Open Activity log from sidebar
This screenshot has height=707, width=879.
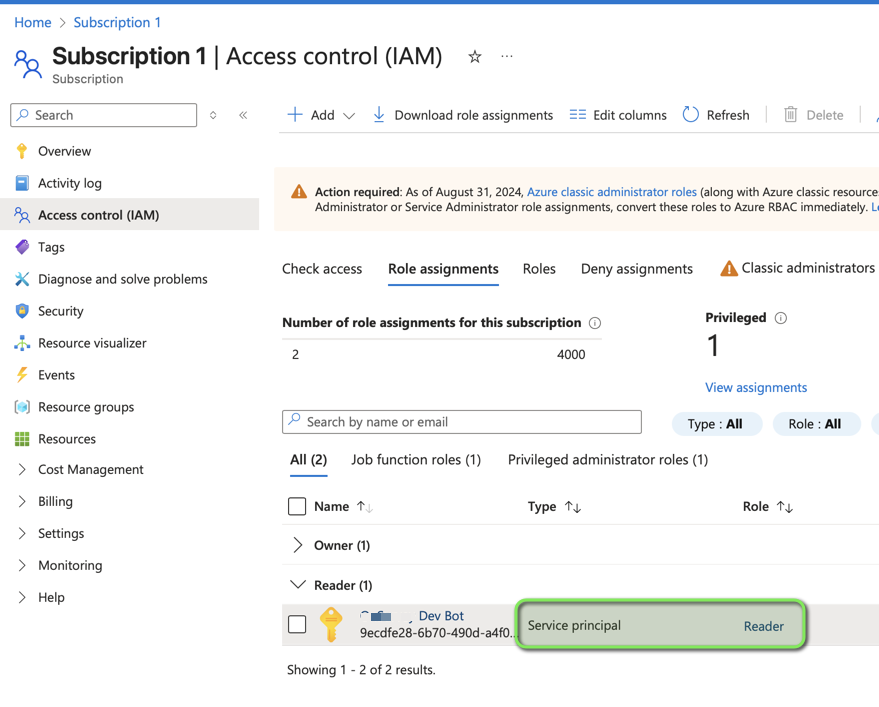69,183
